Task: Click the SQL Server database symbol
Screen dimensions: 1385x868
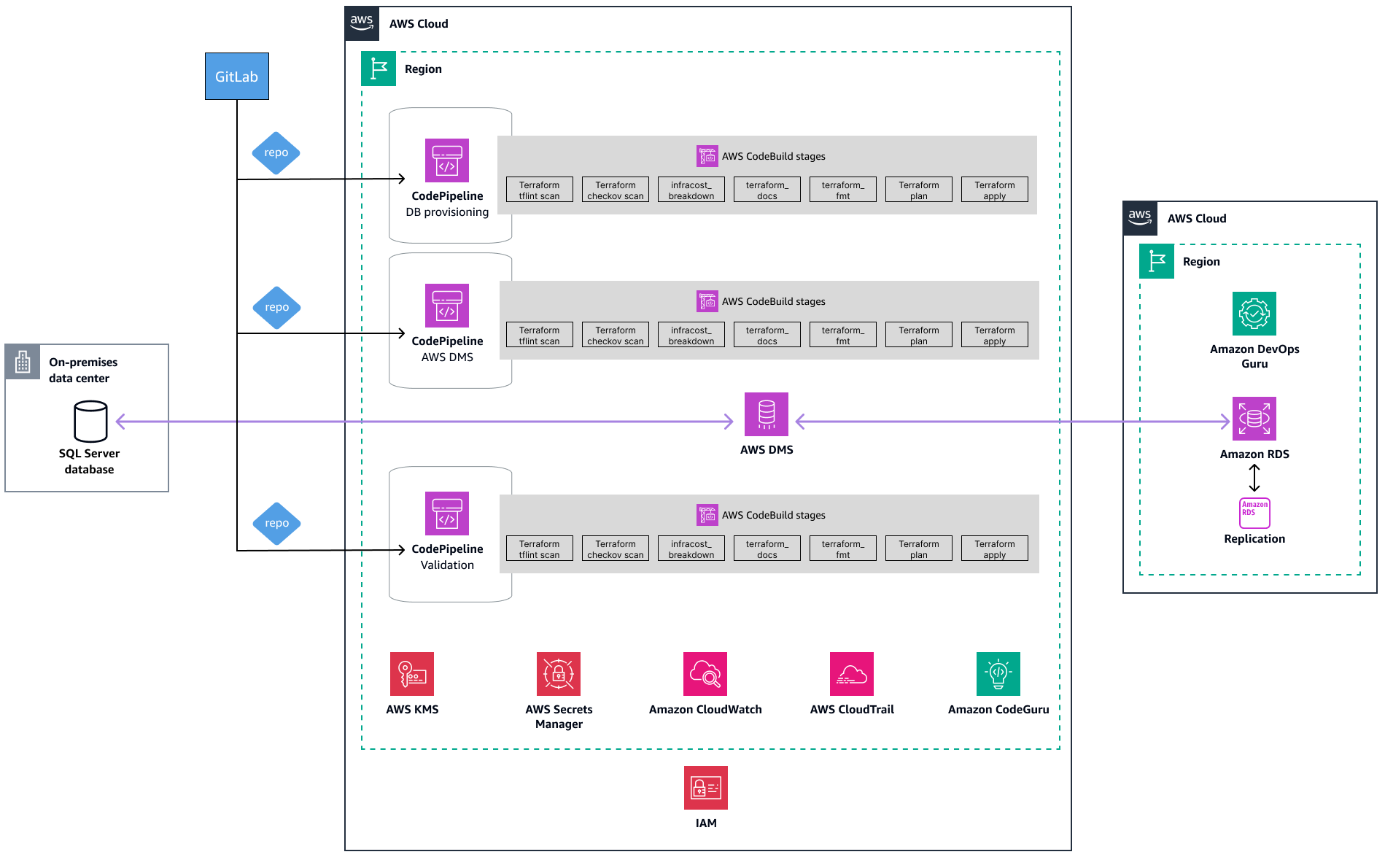Action: pyautogui.click(x=89, y=422)
